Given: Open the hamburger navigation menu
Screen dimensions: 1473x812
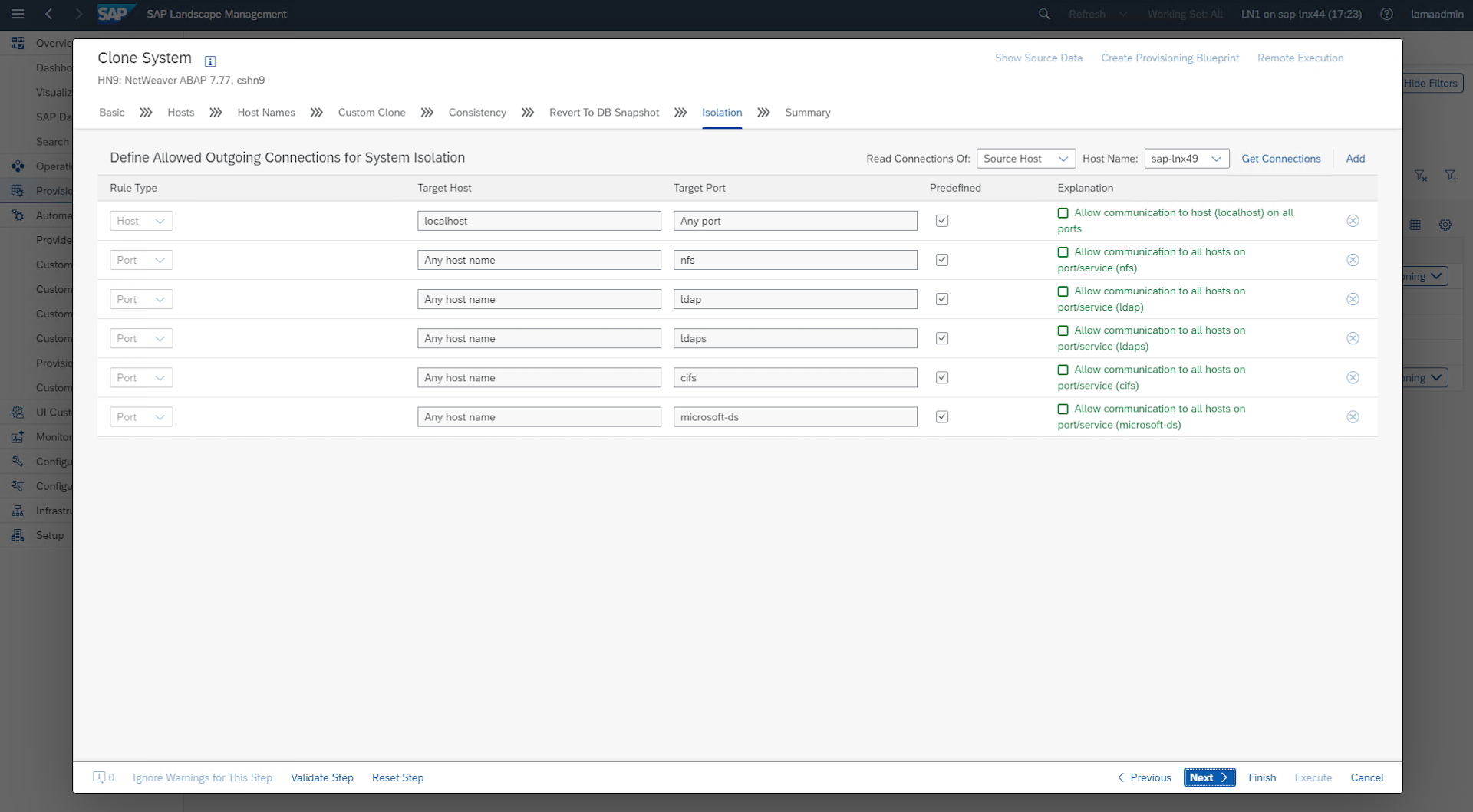Looking at the screenshot, I should tap(18, 14).
